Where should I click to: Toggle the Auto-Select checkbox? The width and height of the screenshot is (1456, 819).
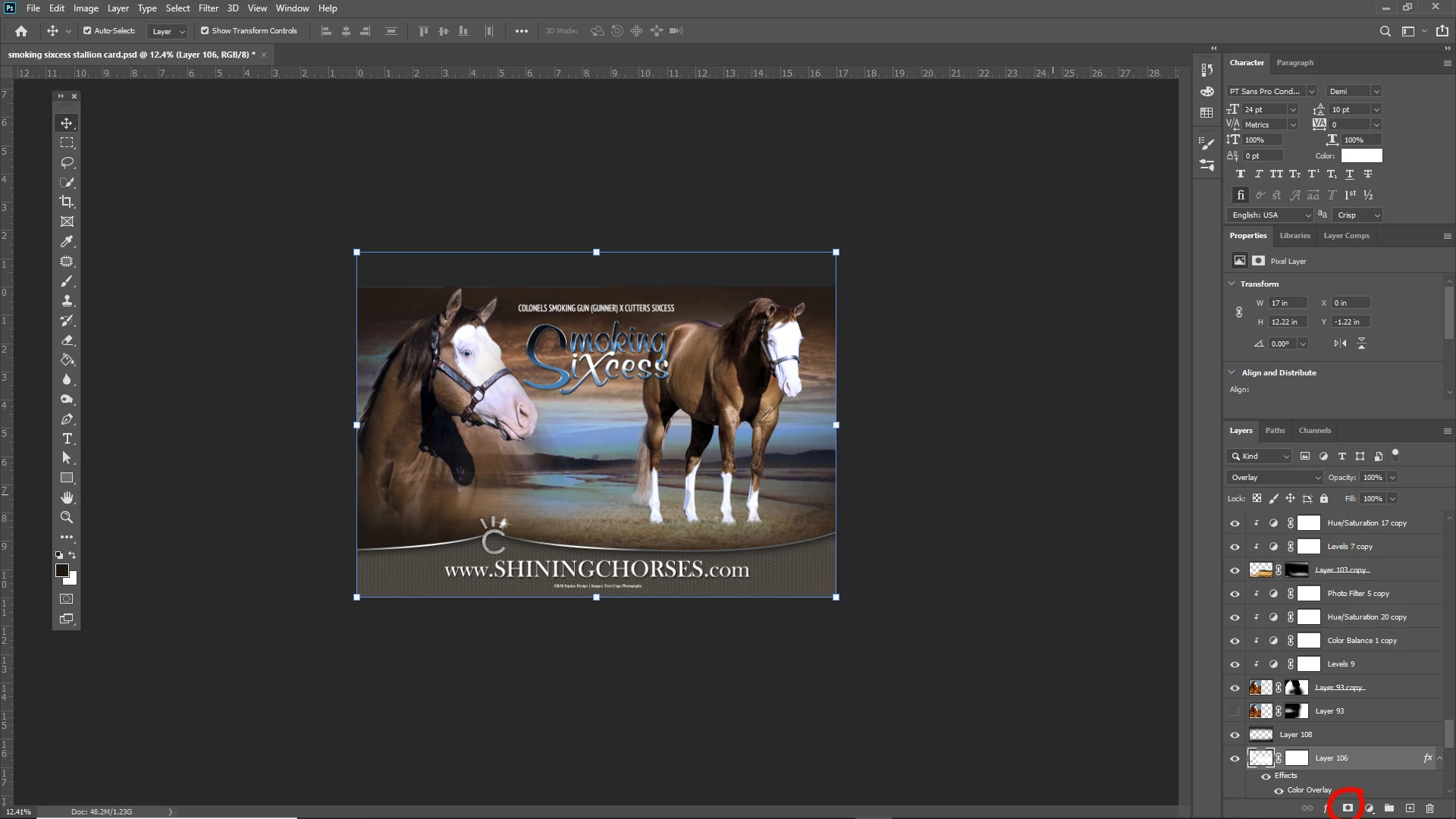87,31
